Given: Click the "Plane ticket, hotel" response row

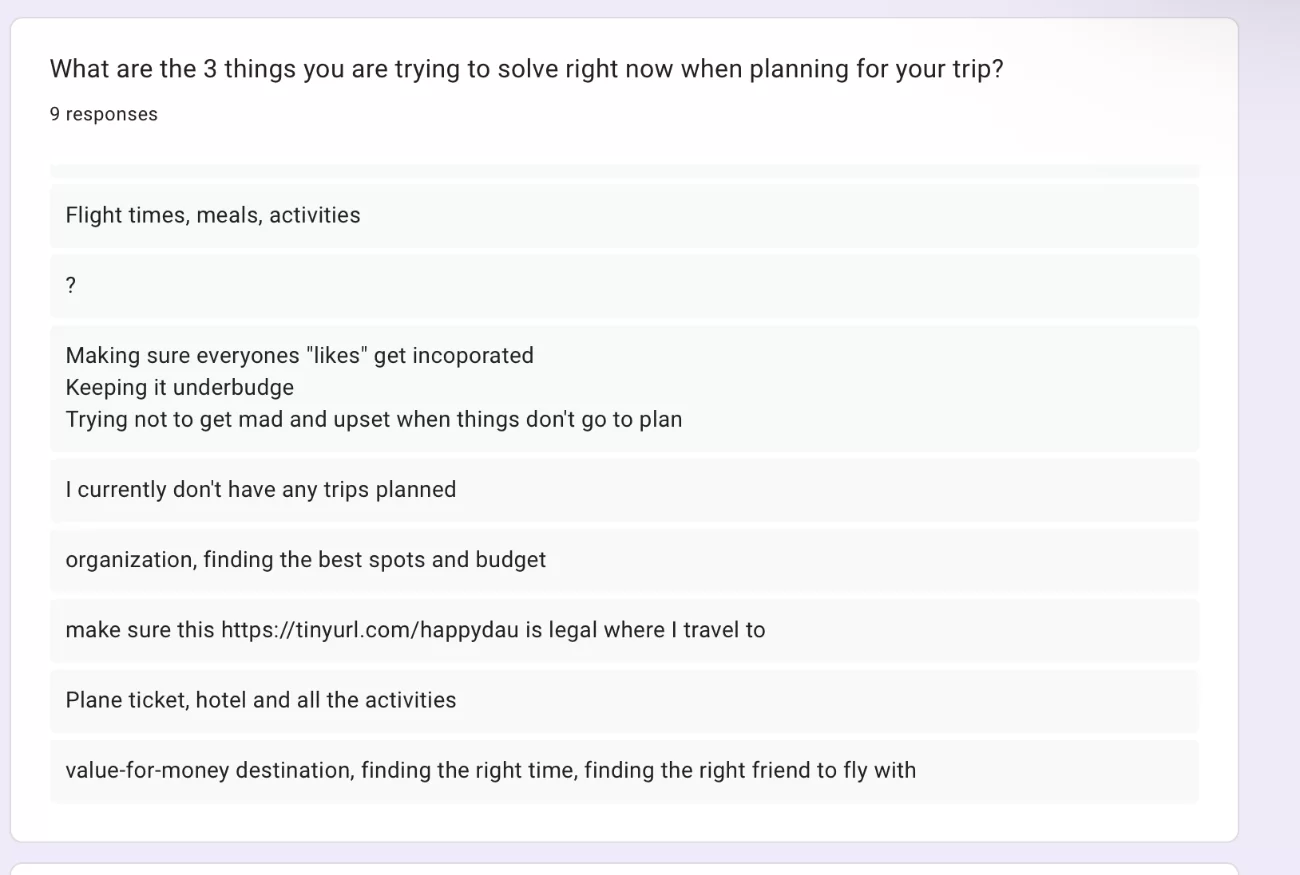Looking at the screenshot, I should click(x=624, y=700).
